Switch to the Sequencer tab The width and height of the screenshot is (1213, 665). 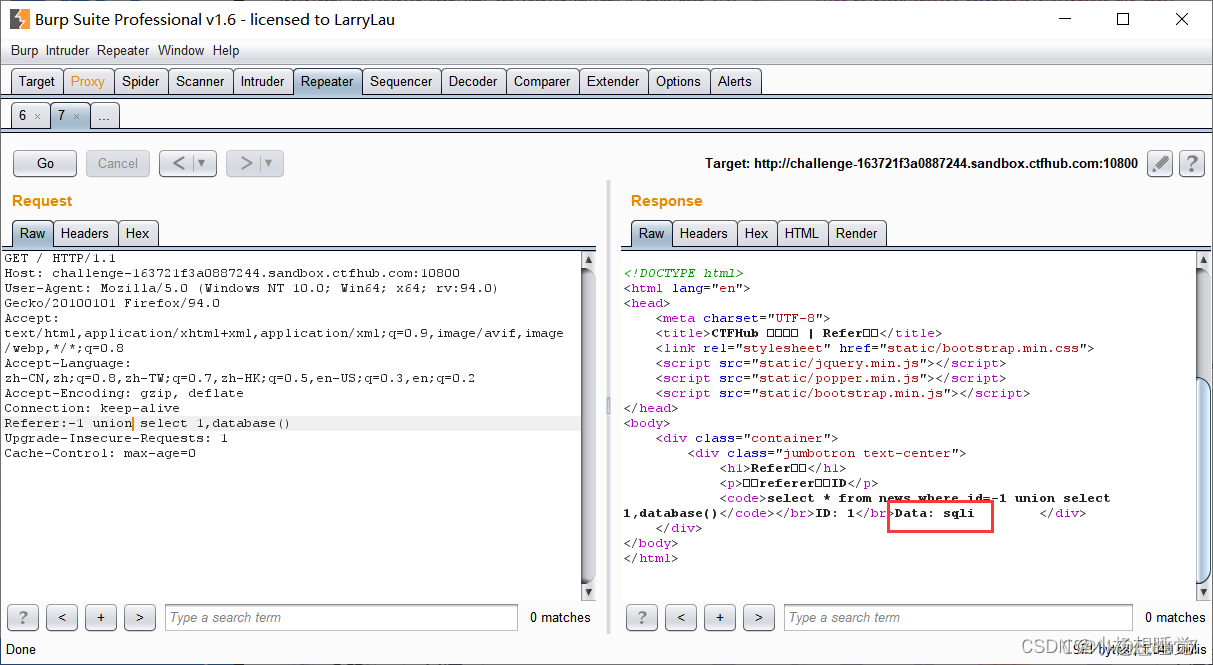[401, 81]
